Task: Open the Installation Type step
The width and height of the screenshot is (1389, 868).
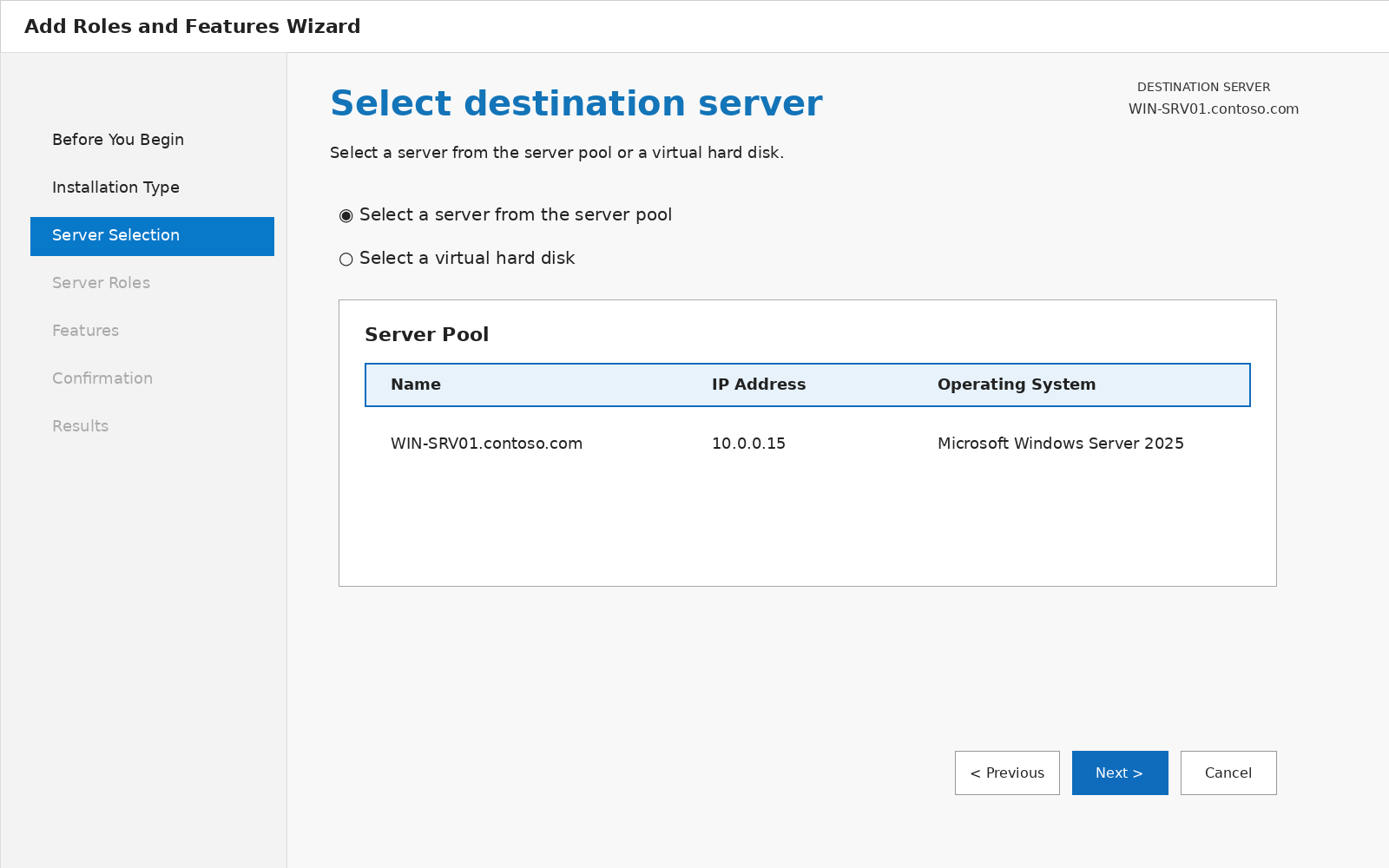Action: (115, 187)
